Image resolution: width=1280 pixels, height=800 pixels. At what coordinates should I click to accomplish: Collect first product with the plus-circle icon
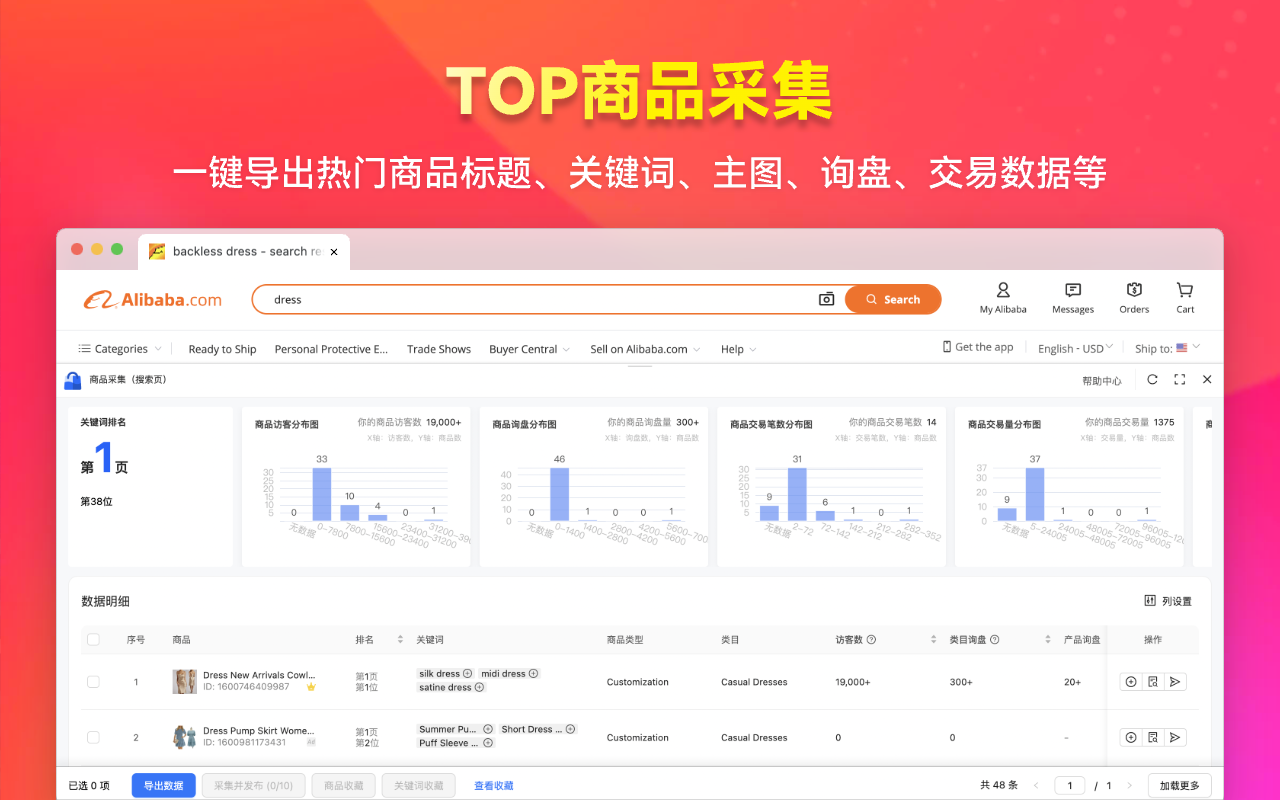(x=1131, y=681)
